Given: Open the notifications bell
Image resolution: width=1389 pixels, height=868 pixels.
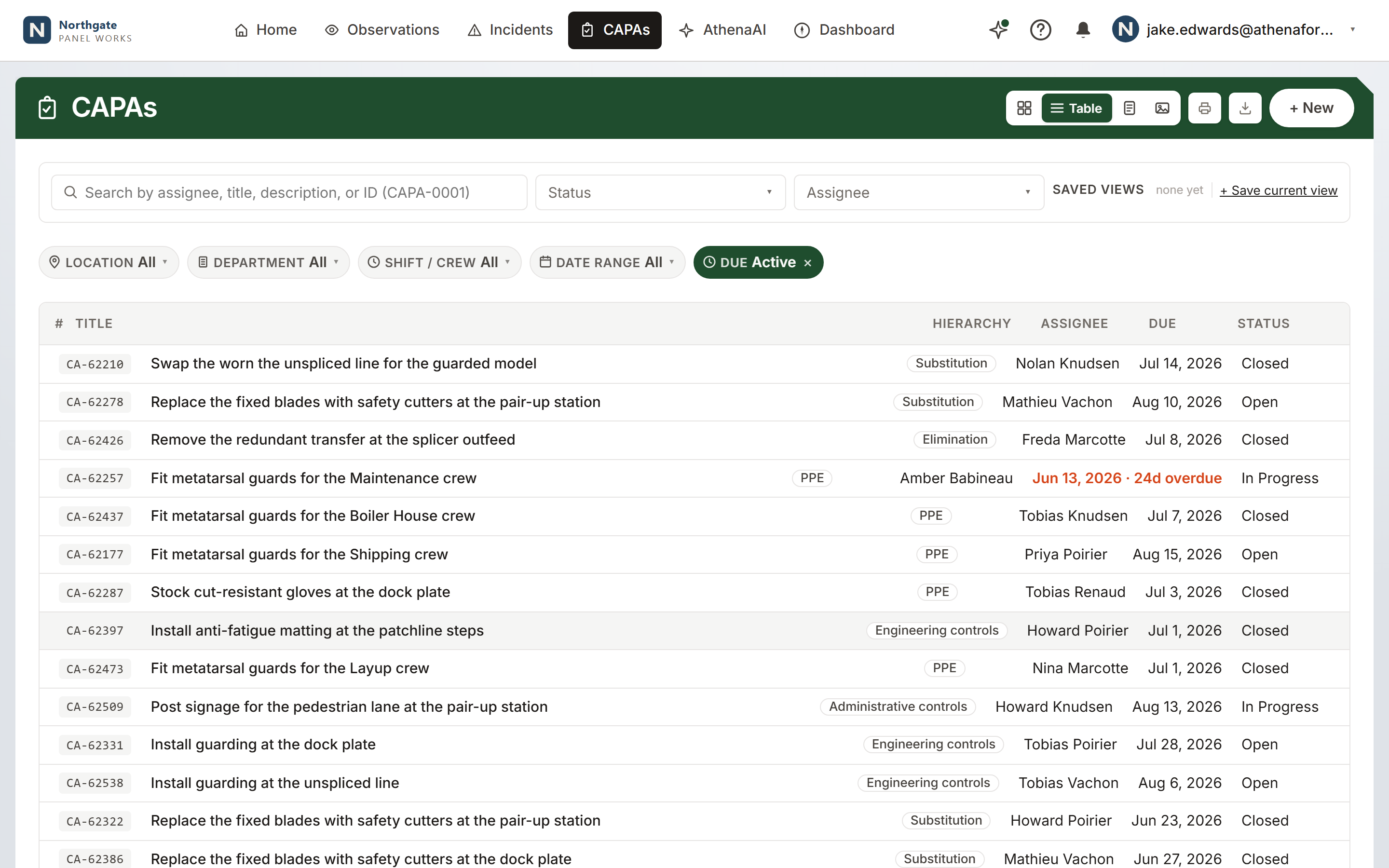Looking at the screenshot, I should tap(1082, 30).
